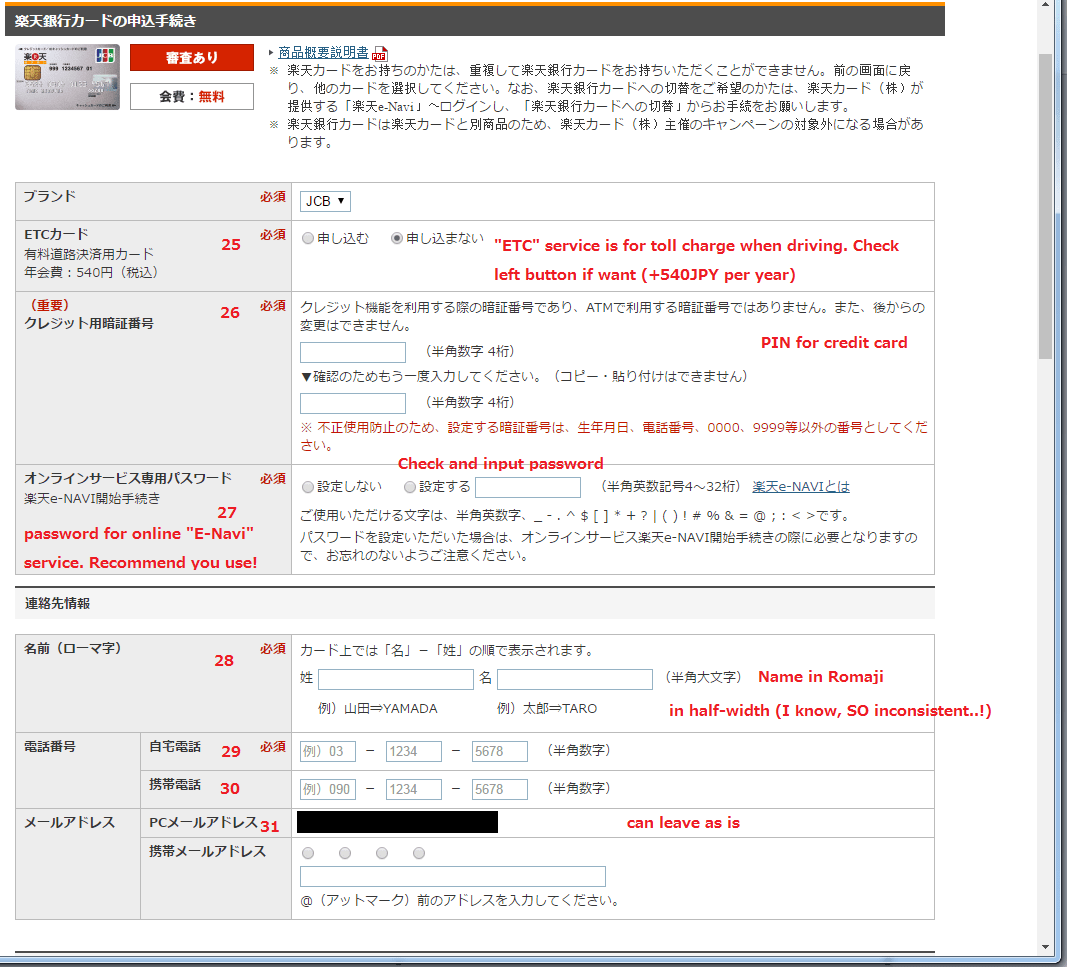
Task: Focus the 姓 romaji surname field
Action: point(395,679)
